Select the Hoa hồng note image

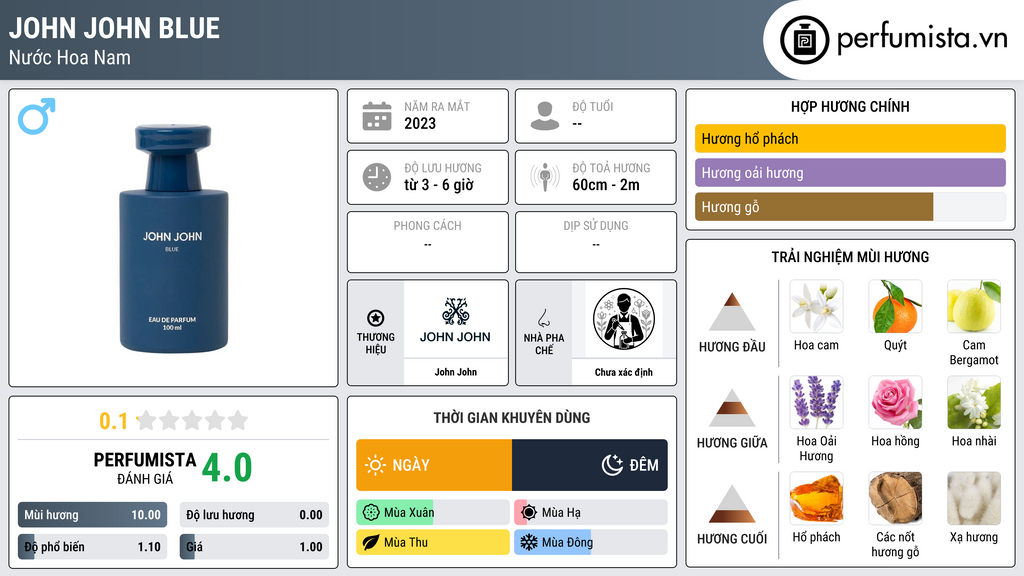coord(895,402)
